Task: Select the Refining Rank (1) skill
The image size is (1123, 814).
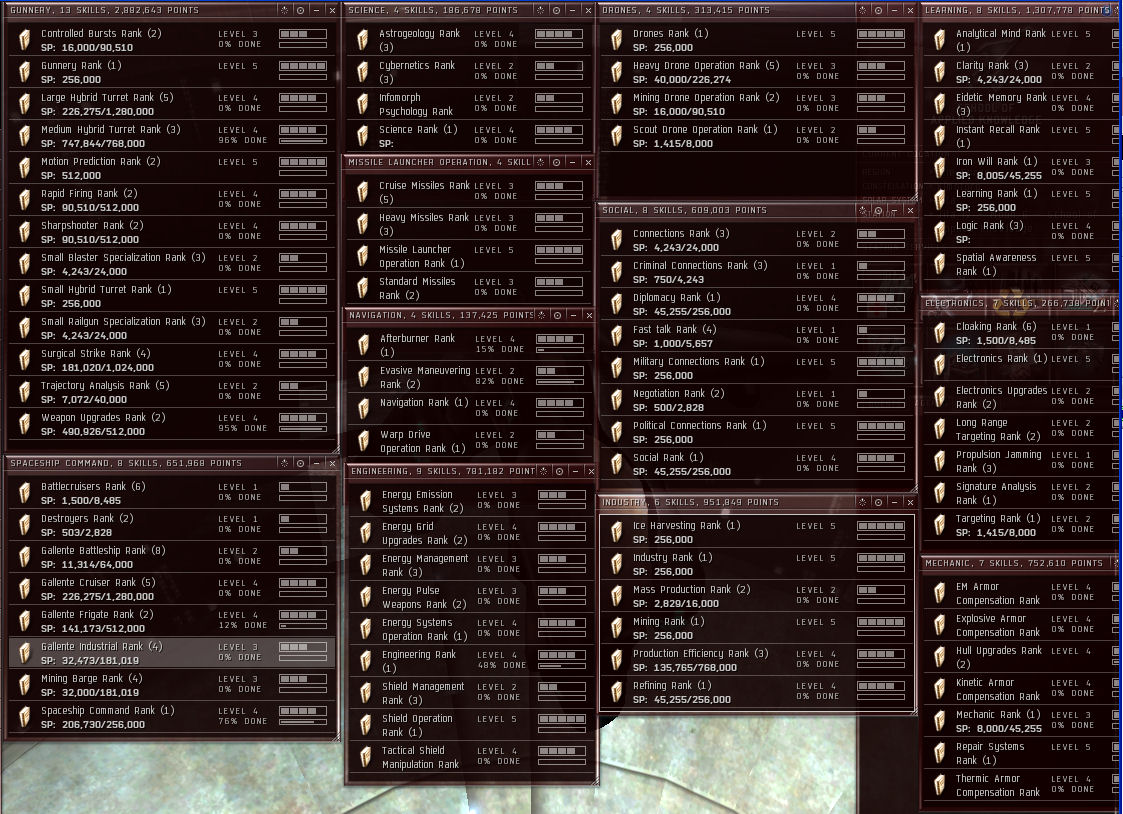Action: tap(756, 692)
